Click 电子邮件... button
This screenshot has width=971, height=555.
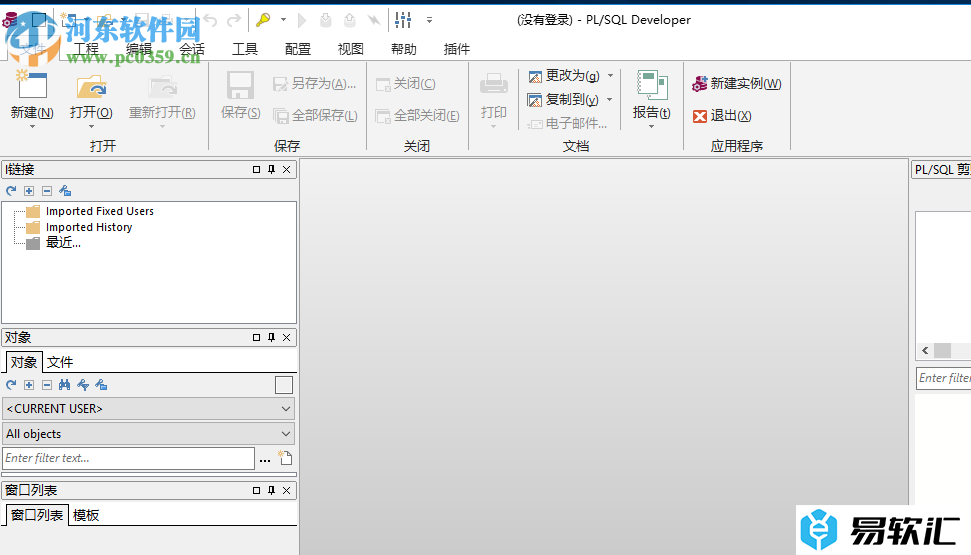click(x=567, y=123)
